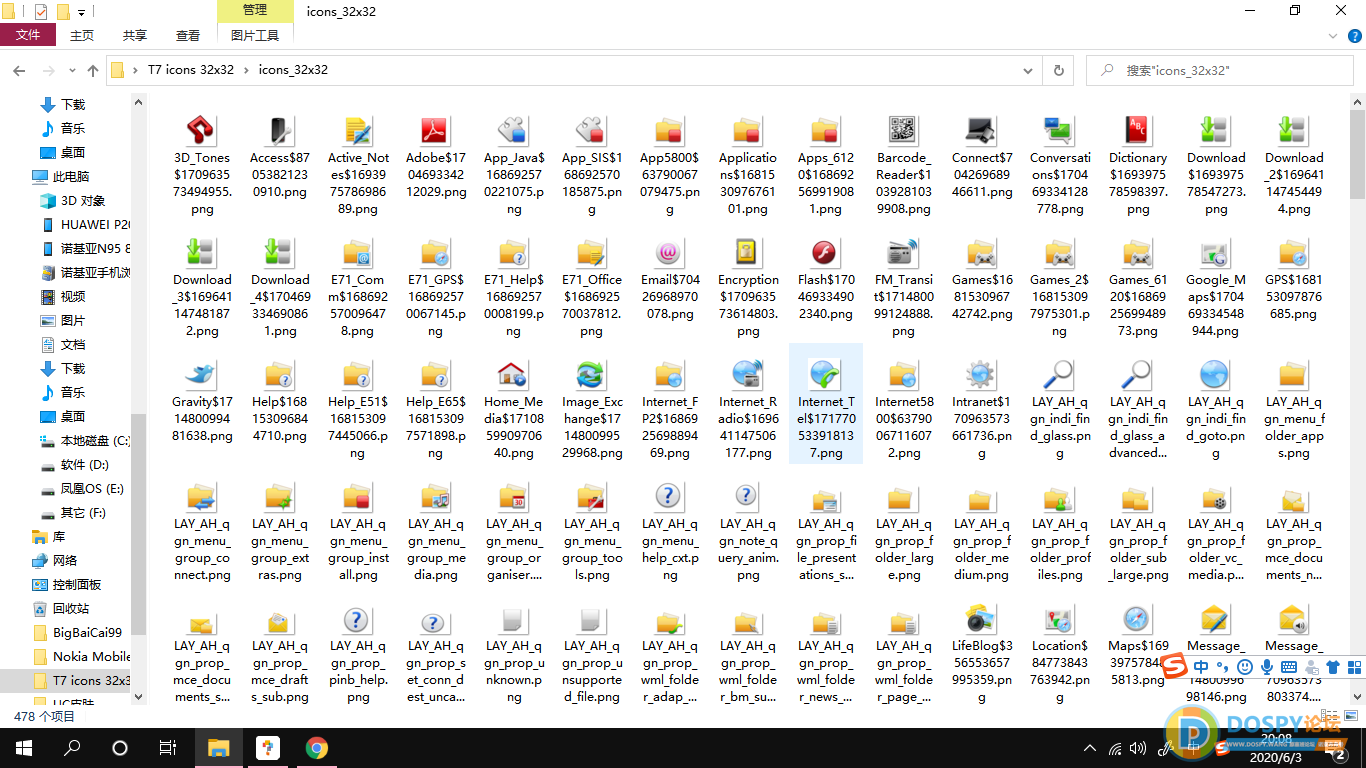This screenshot has height=768, width=1366.
Task: Select the Barcode_Reader QR icon file
Action: (904, 166)
